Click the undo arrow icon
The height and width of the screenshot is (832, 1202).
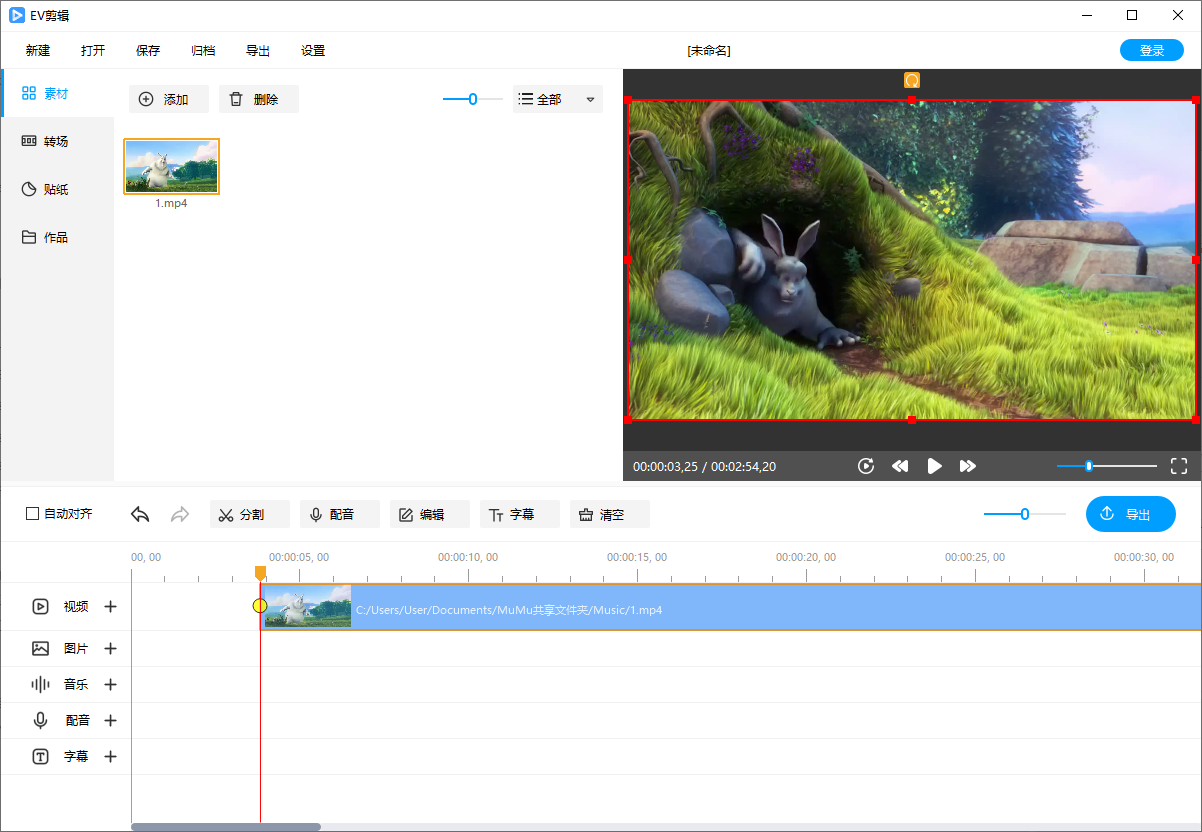tap(140, 514)
